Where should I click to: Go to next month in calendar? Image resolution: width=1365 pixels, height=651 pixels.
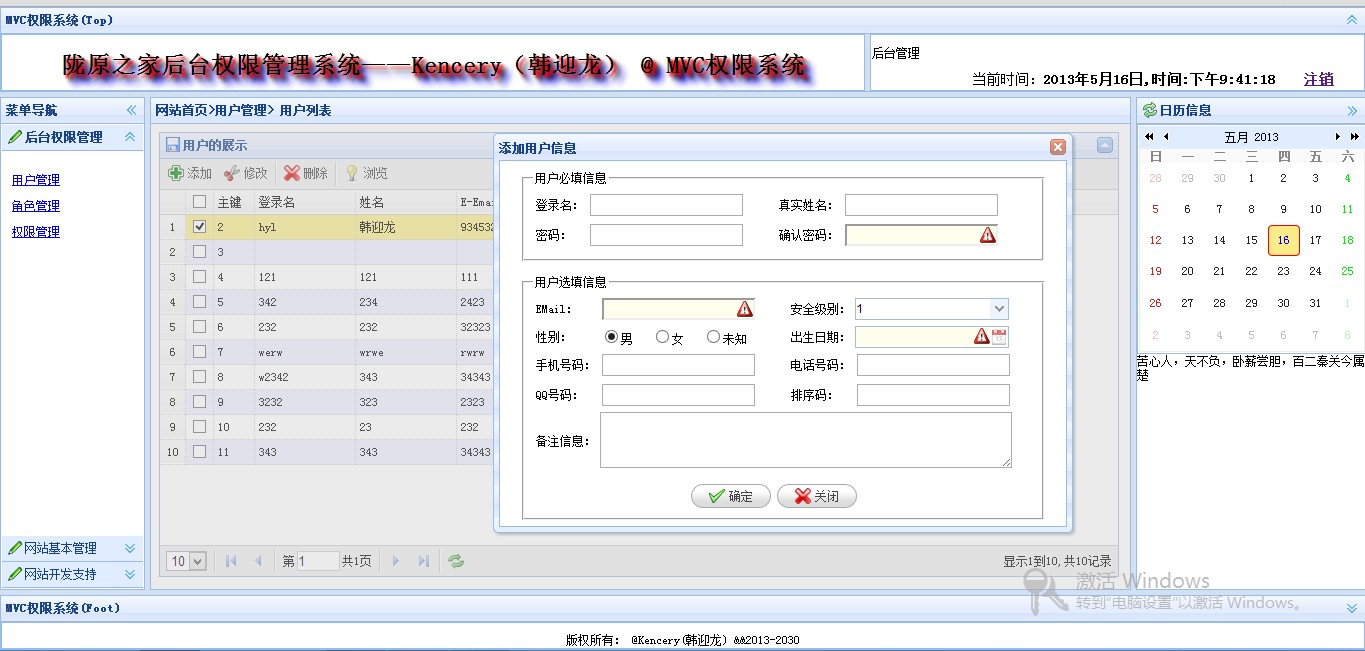1338,137
